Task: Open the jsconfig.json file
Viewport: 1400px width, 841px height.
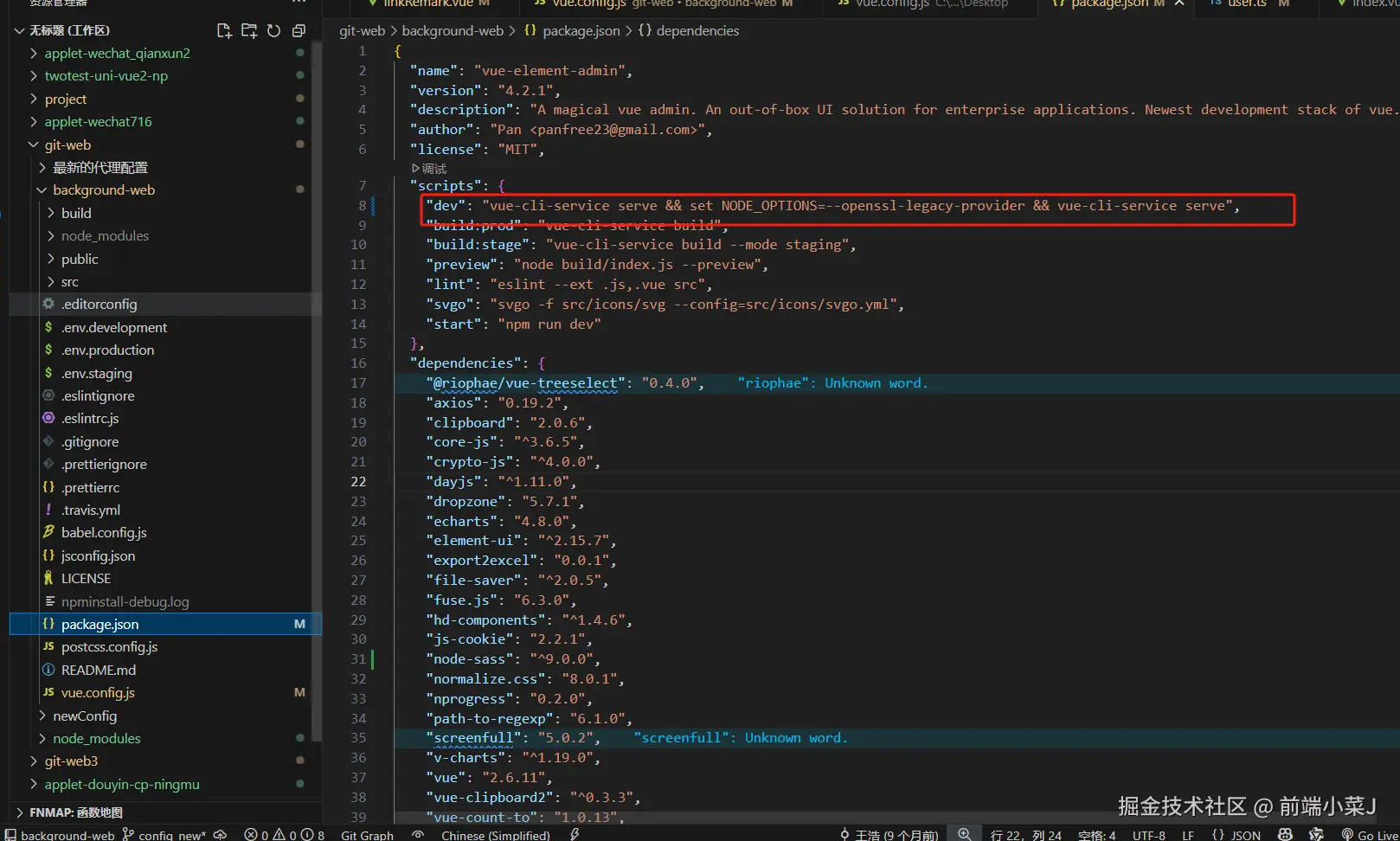Action: [98, 556]
